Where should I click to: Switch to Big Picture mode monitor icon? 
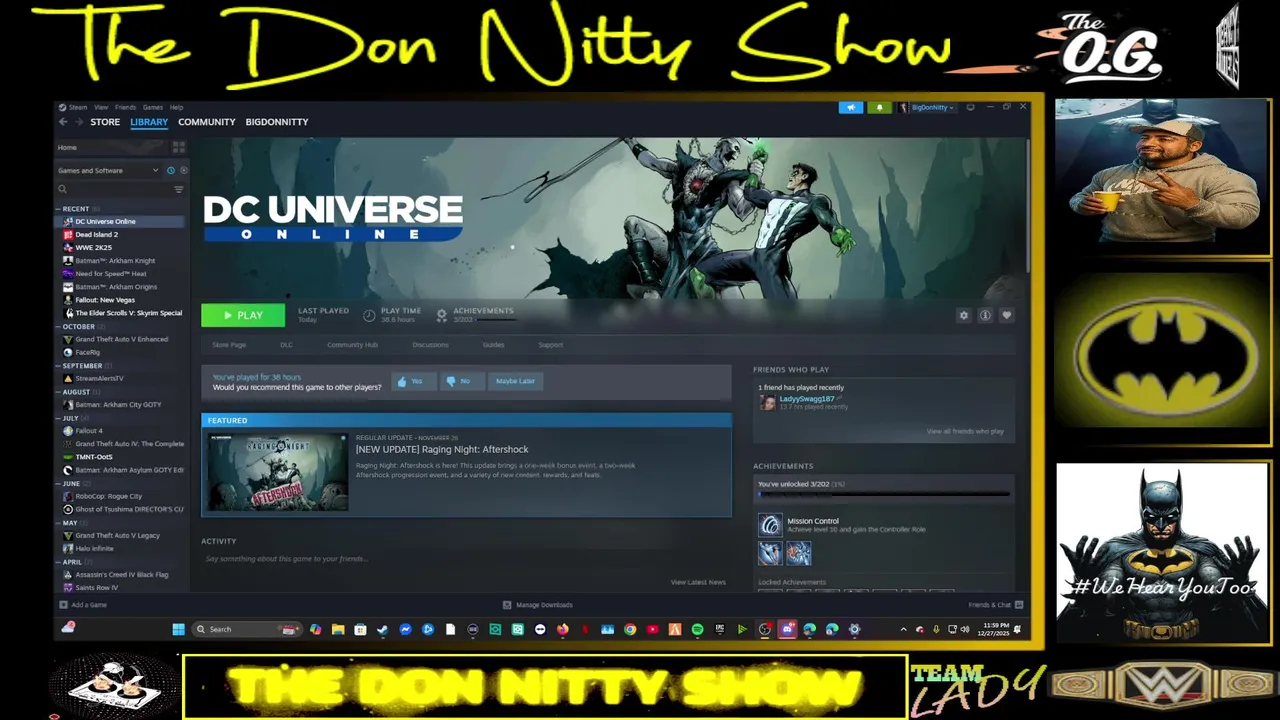click(970, 107)
